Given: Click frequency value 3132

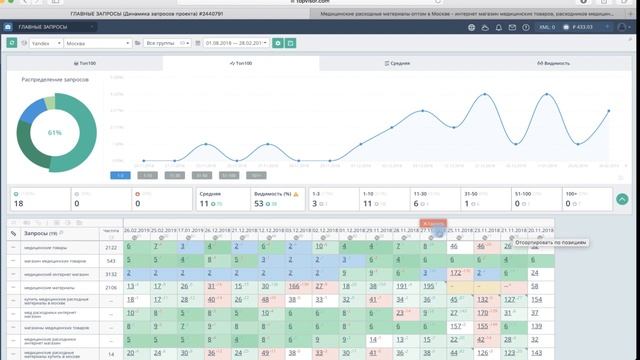Looking at the screenshot, I should coord(111,274).
